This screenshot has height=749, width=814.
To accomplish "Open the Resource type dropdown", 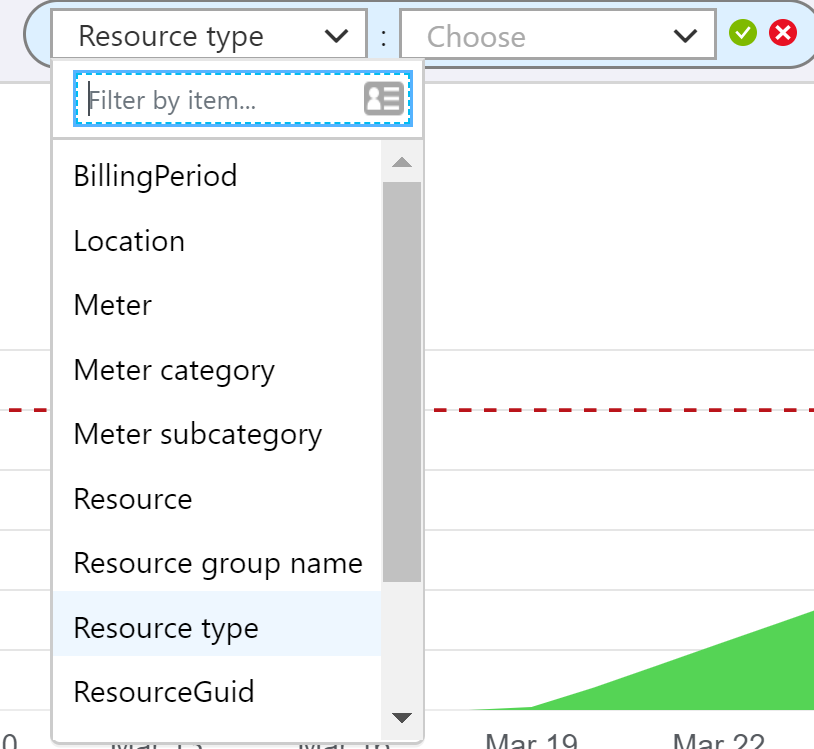I will pos(209,37).
